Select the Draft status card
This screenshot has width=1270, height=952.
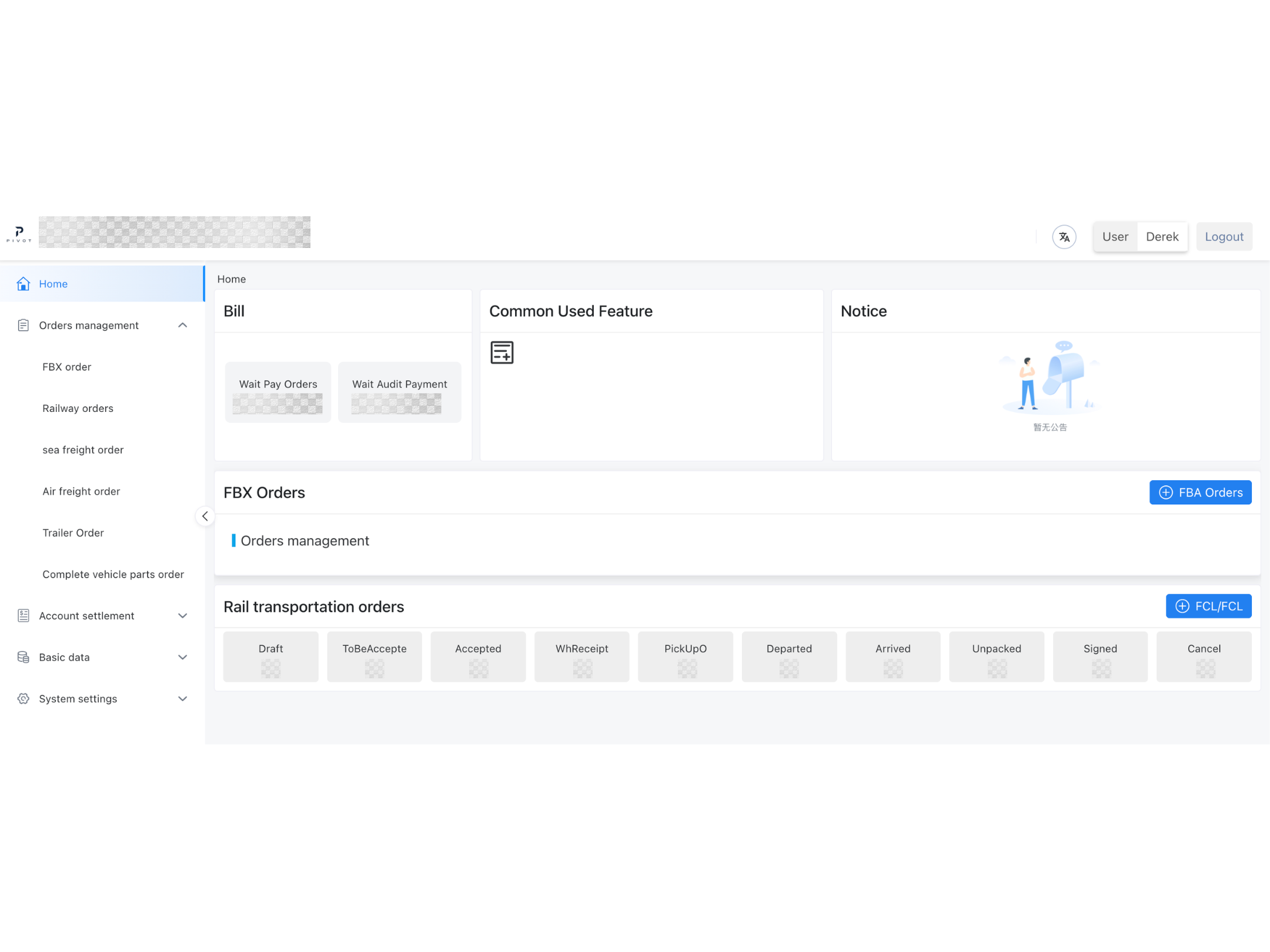(x=270, y=656)
